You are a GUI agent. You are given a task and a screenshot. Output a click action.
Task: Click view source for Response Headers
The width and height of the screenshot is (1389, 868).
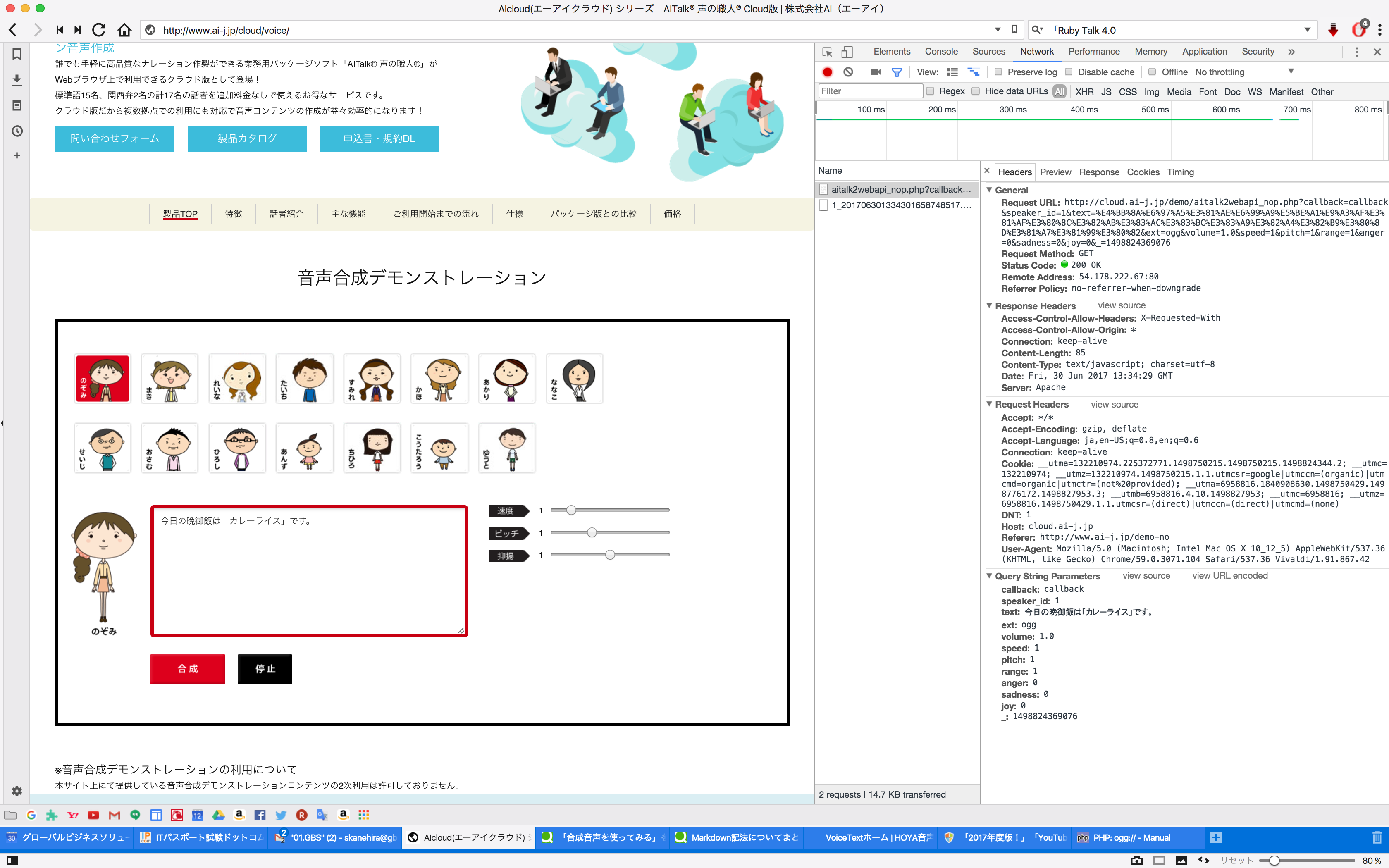pyautogui.click(x=1122, y=305)
